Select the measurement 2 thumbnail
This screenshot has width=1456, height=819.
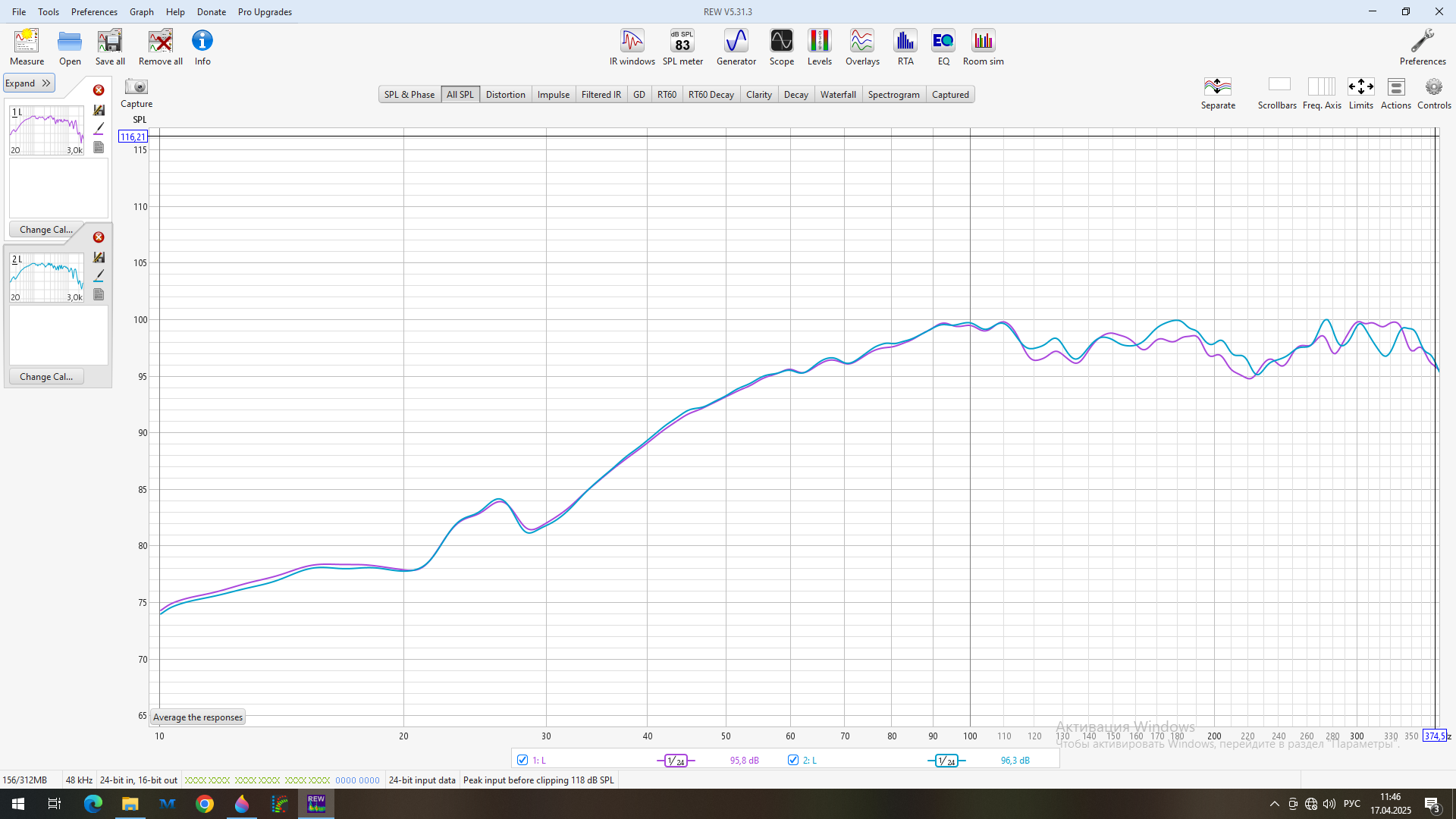(x=47, y=278)
